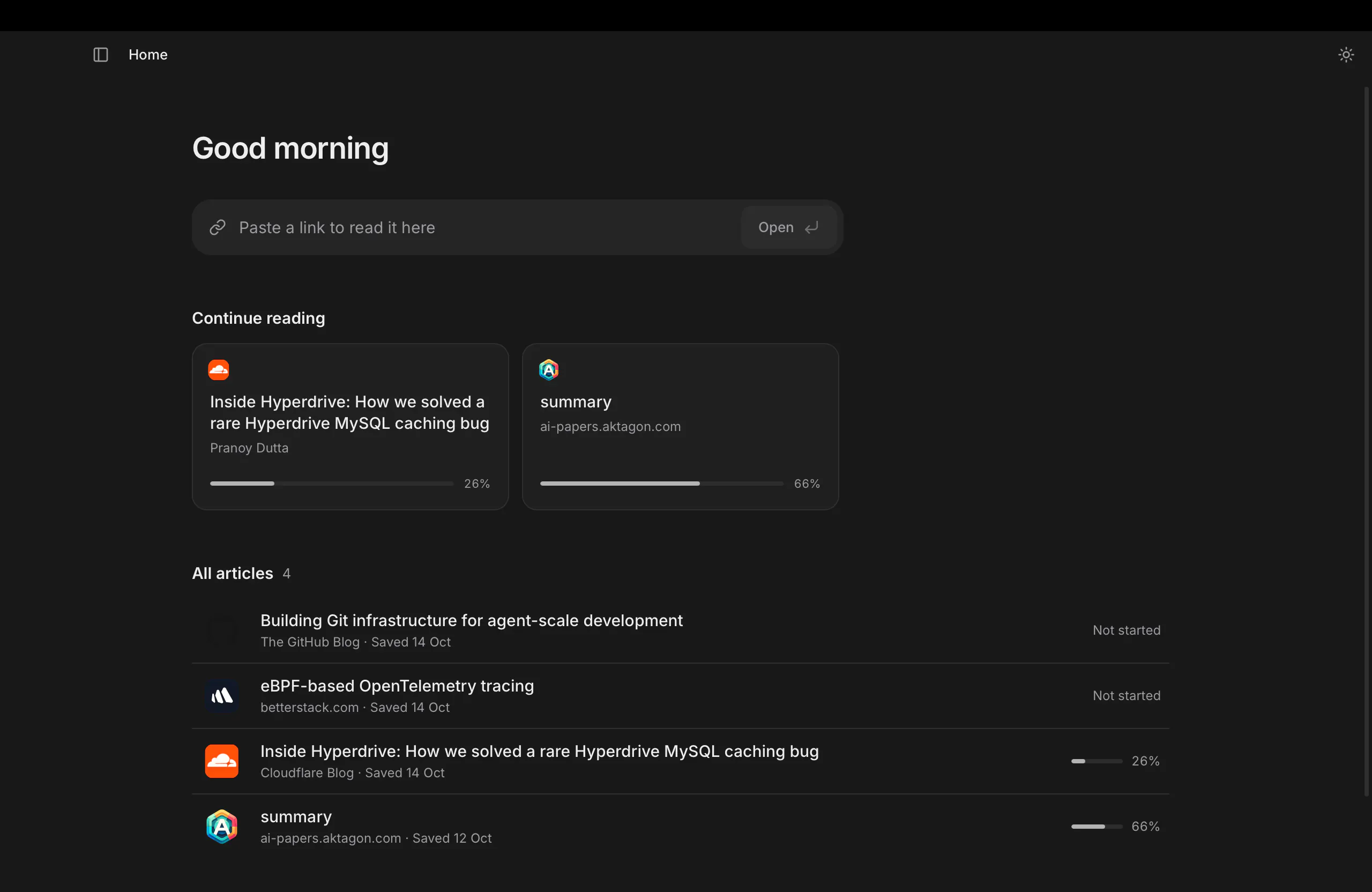The height and width of the screenshot is (892, 1372).
Task: Click Cloudflare icon in Continue reading card
Action: click(x=219, y=369)
